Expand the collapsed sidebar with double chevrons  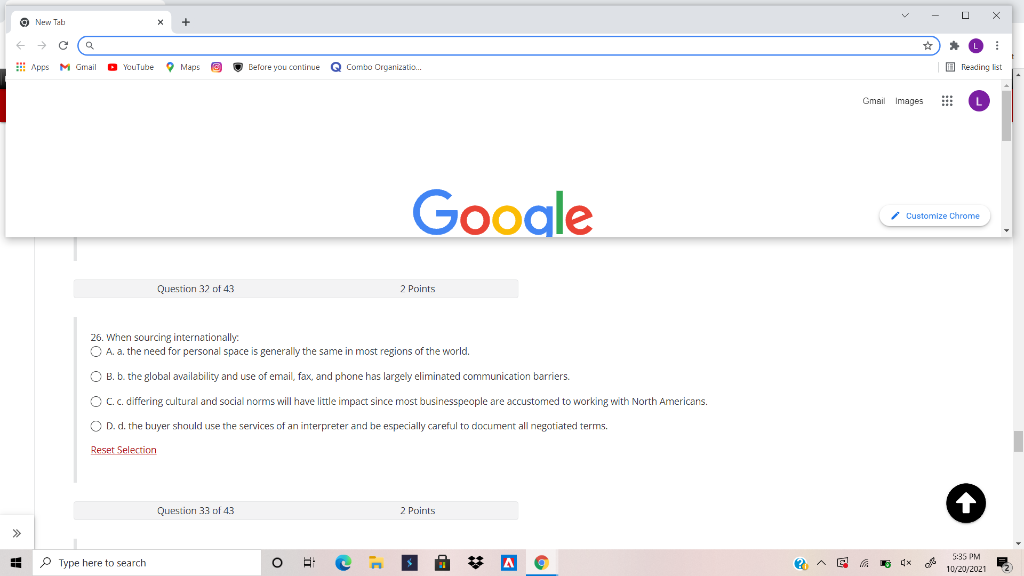point(17,532)
